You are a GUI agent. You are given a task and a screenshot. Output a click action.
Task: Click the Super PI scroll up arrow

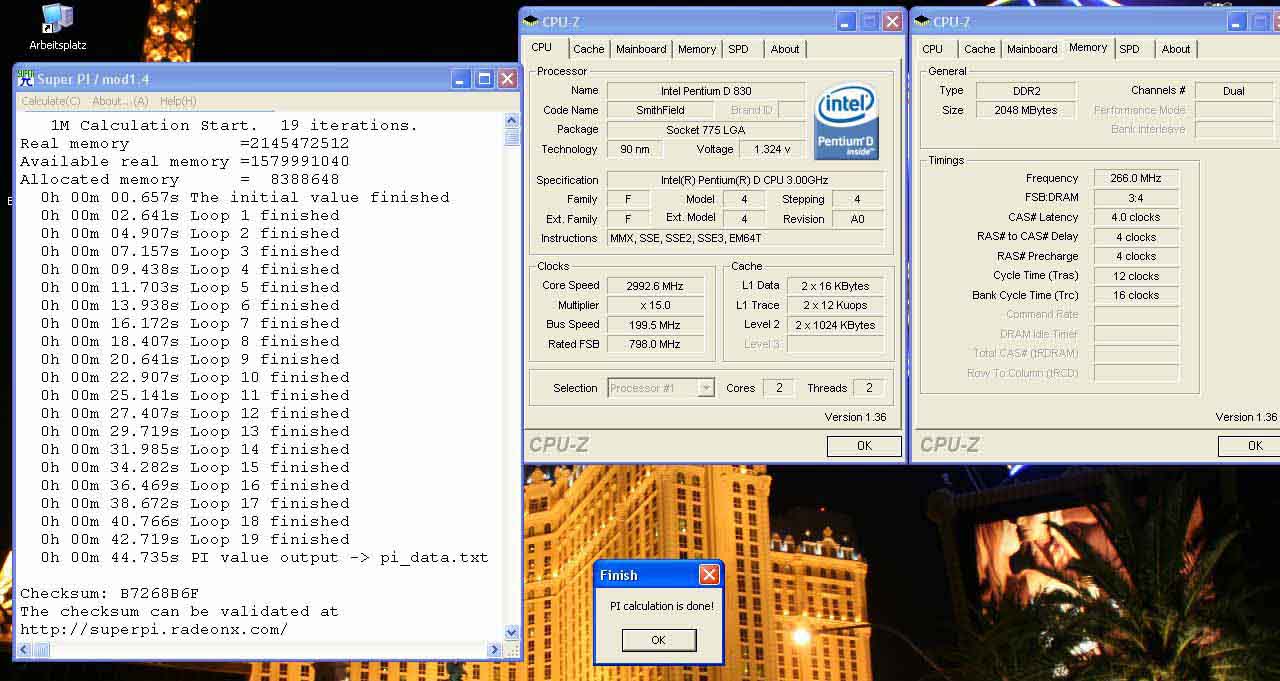tap(512, 121)
